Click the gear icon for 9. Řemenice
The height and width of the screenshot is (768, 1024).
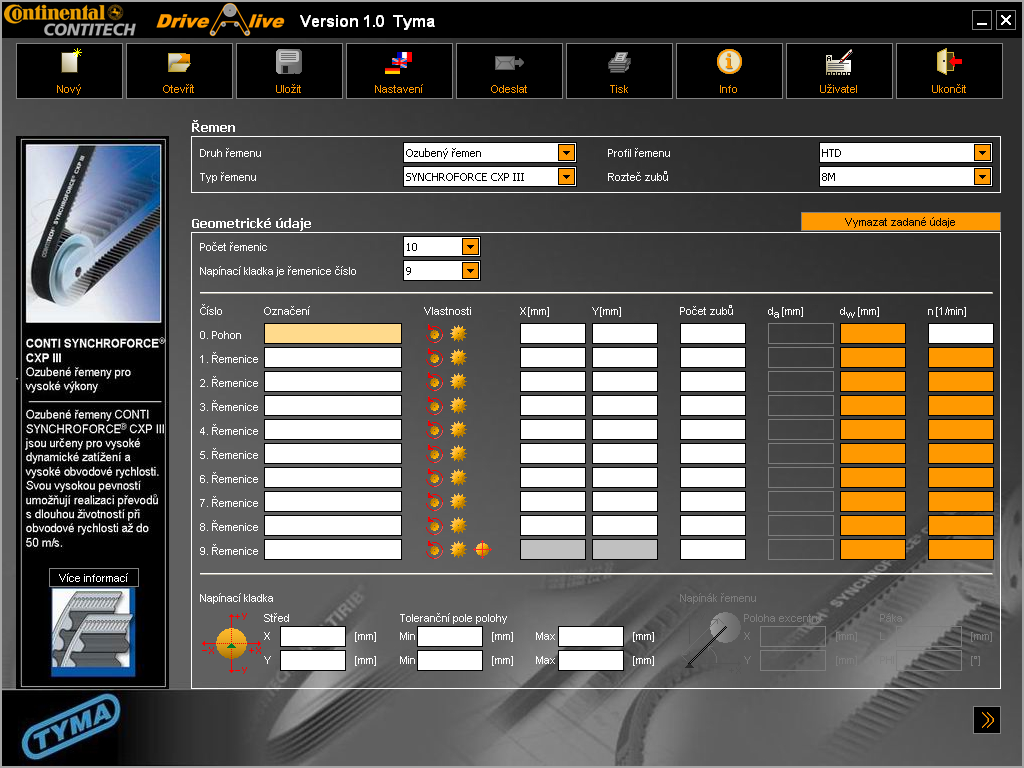click(458, 550)
